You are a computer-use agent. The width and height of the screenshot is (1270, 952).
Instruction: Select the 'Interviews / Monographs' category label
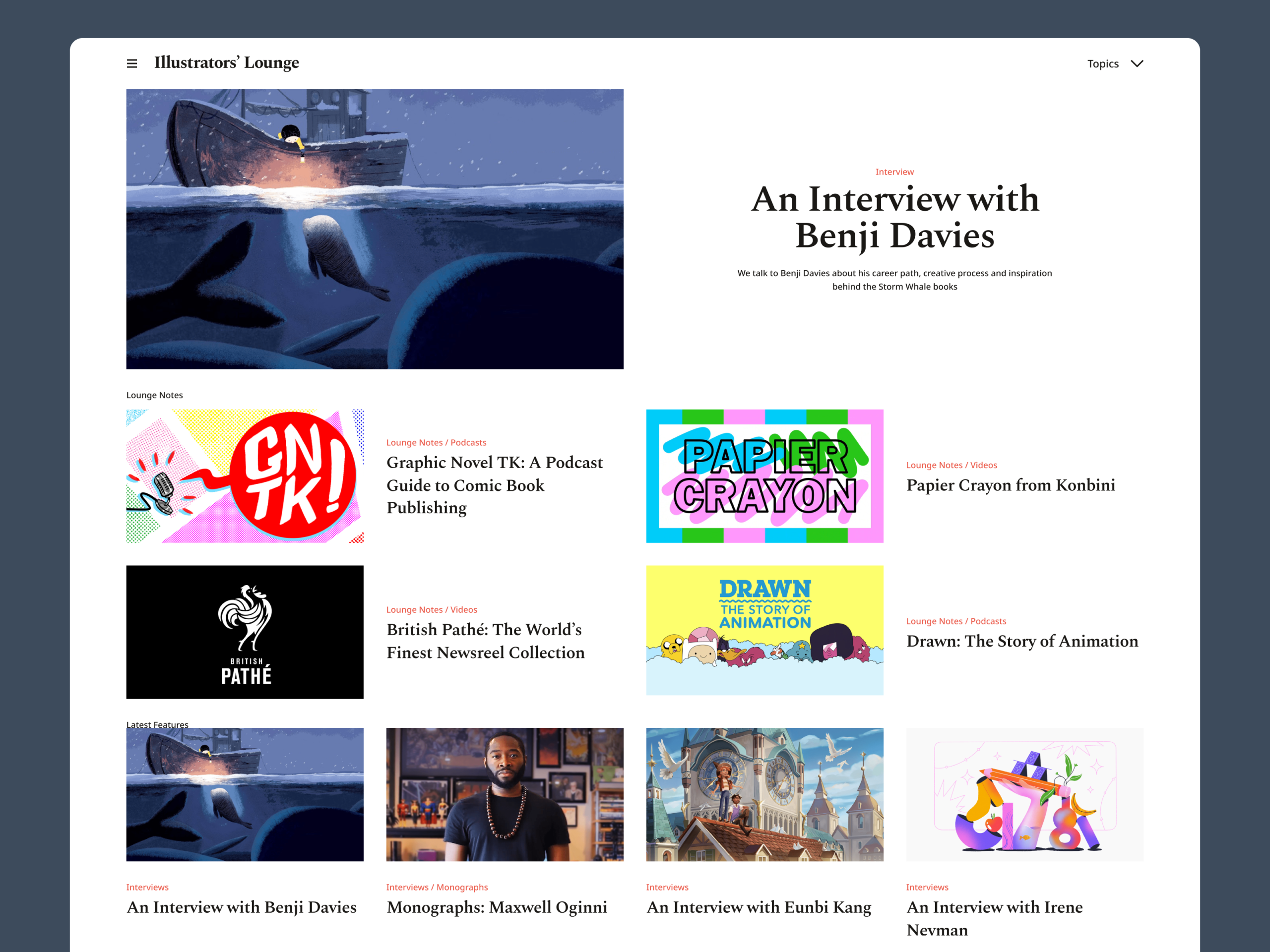[x=437, y=887]
